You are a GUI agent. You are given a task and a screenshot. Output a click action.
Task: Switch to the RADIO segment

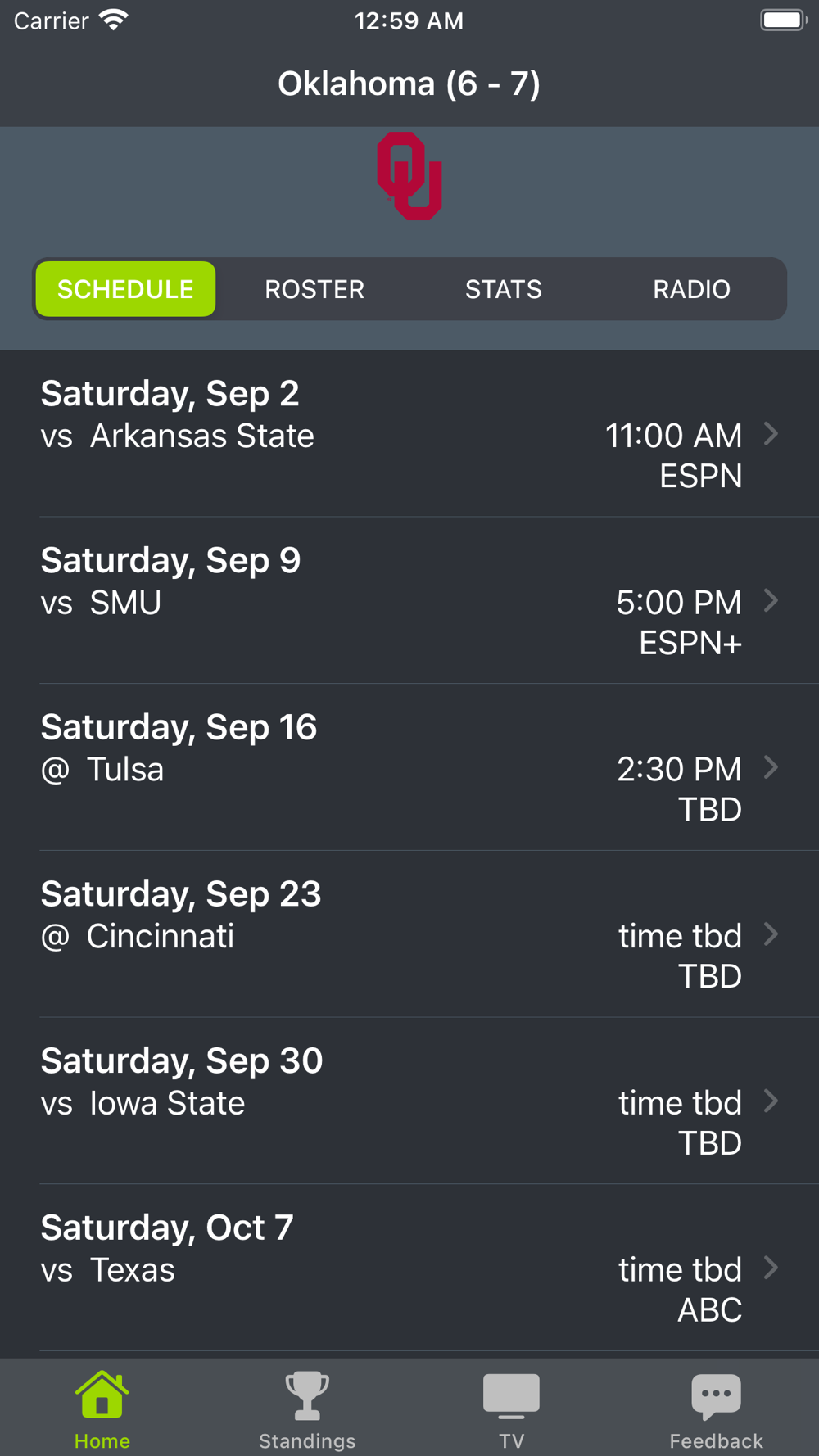point(692,289)
